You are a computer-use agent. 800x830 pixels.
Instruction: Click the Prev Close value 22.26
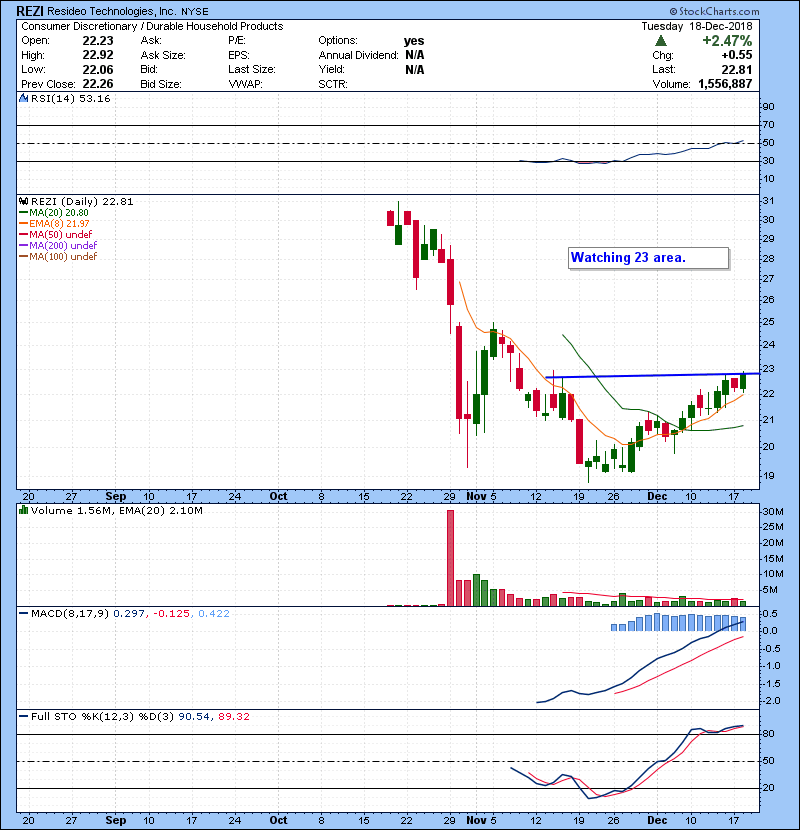98,84
